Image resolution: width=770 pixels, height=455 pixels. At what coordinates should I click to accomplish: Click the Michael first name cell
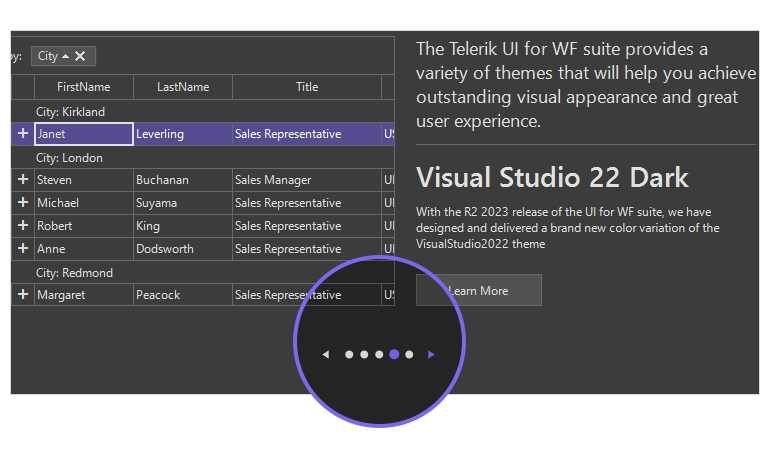84,203
